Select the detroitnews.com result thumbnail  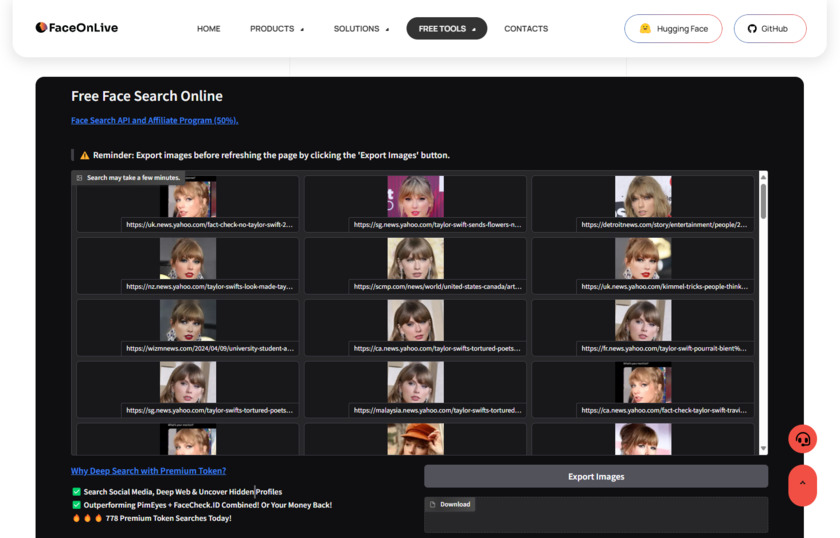643,197
